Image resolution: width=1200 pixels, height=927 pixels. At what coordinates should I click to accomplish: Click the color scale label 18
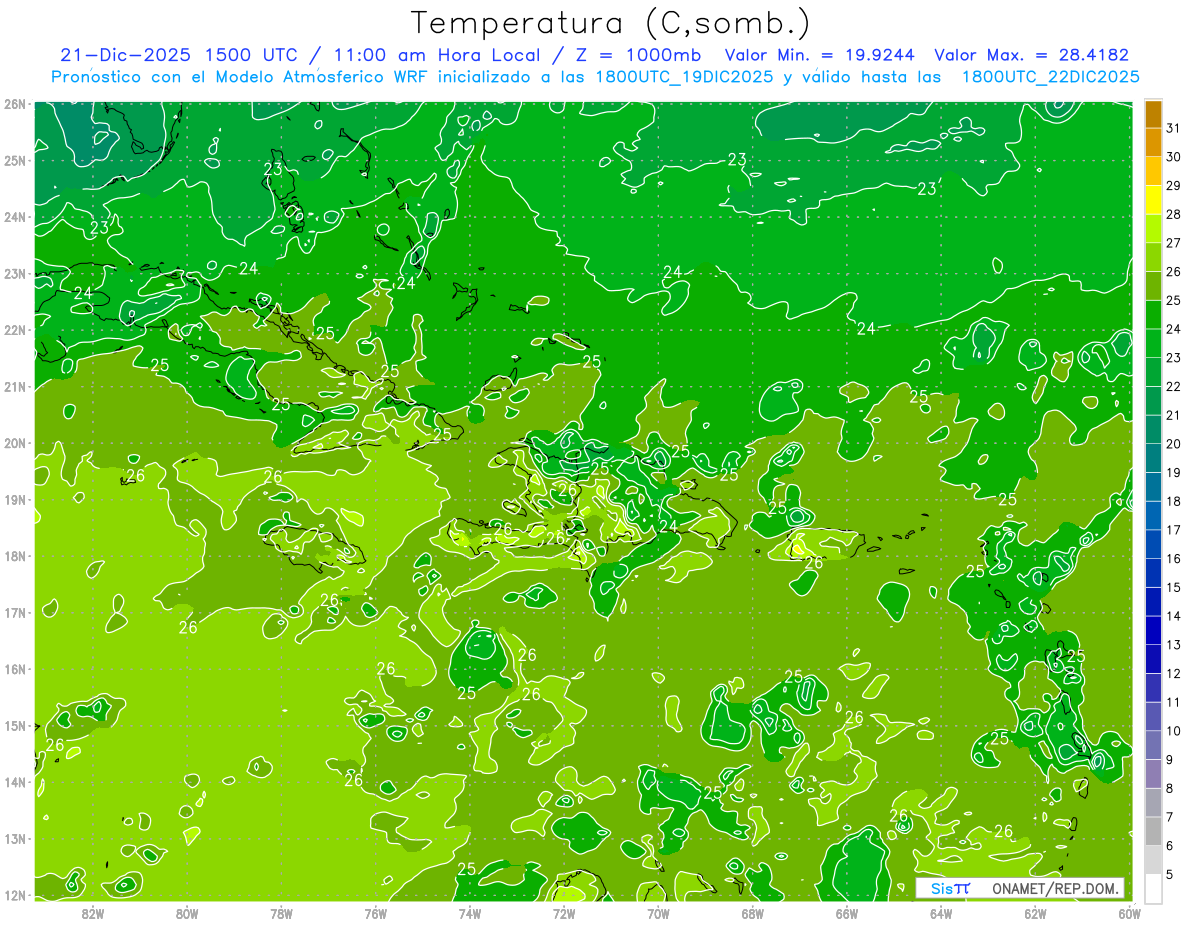click(x=1173, y=501)
